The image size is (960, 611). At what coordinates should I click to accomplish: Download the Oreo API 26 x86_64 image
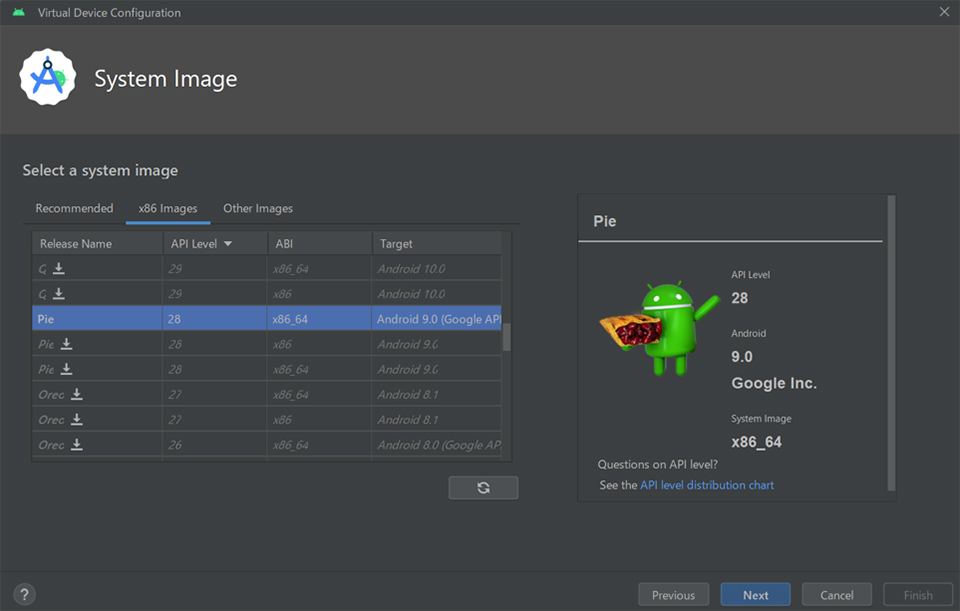76,445
